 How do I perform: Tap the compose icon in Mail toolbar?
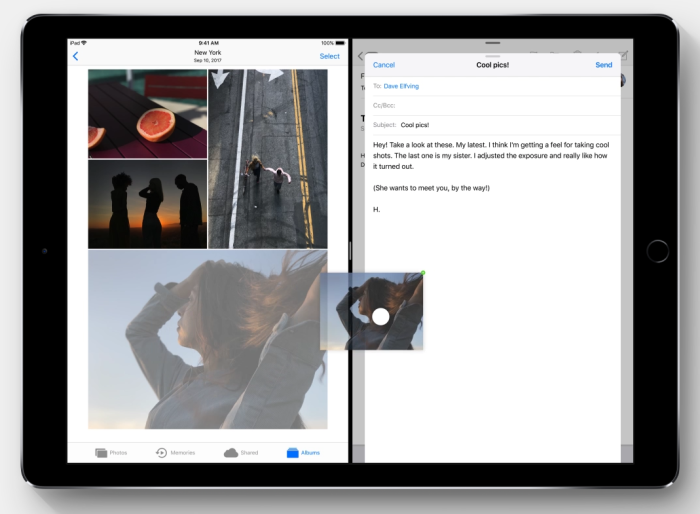625,54
